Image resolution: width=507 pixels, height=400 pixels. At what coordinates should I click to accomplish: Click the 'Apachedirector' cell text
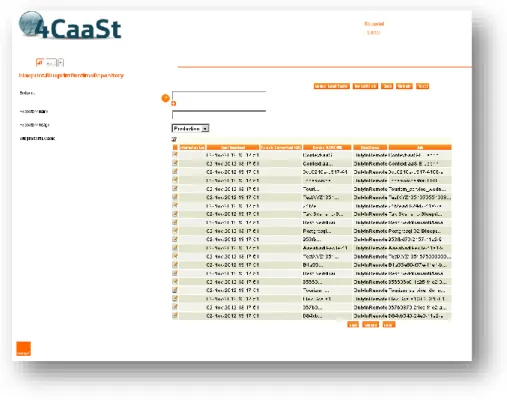(x=325, y=248)
